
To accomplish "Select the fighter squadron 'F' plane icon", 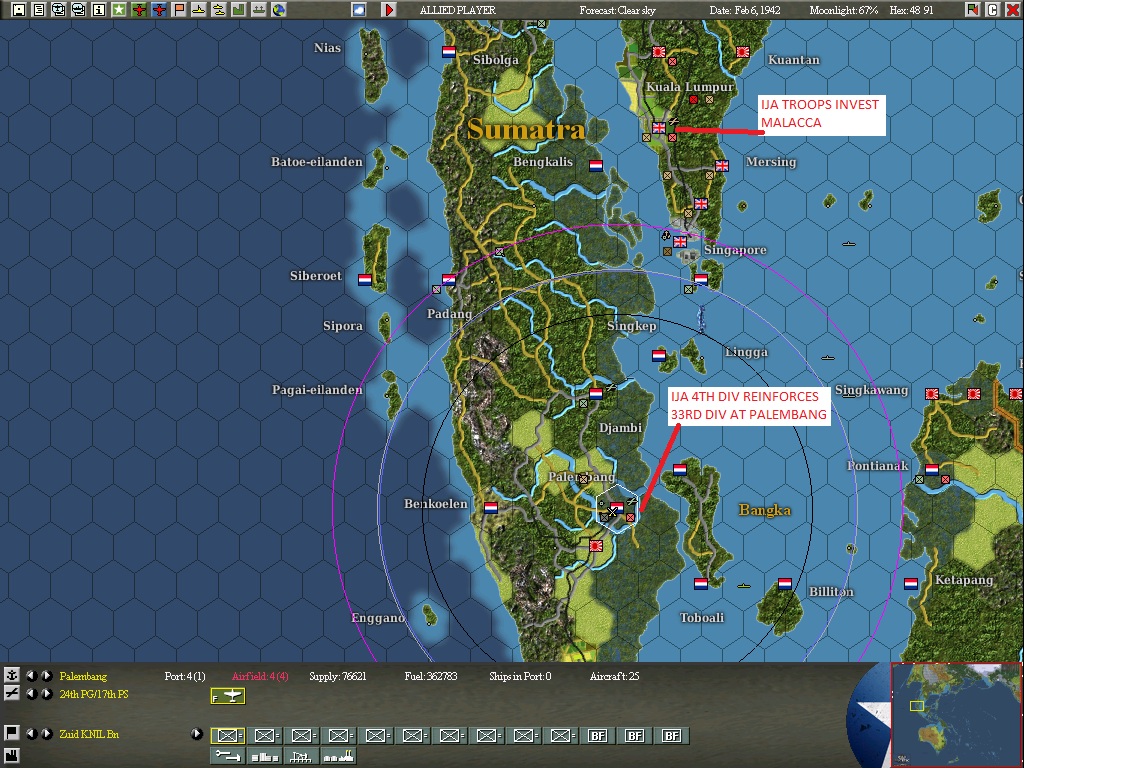I will (x=228, y=696).
